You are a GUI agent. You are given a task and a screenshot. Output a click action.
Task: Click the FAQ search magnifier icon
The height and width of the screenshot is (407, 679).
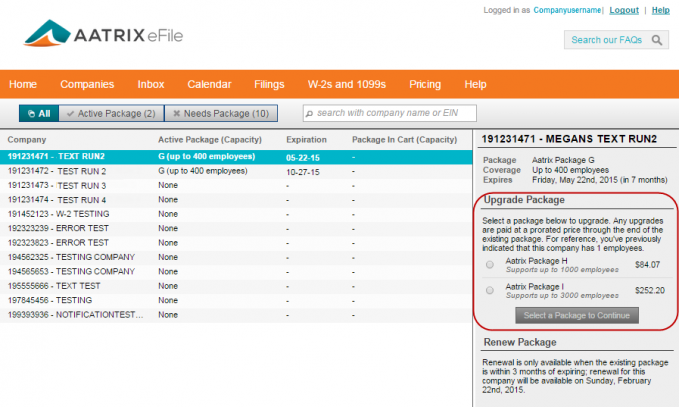(657, 40)
